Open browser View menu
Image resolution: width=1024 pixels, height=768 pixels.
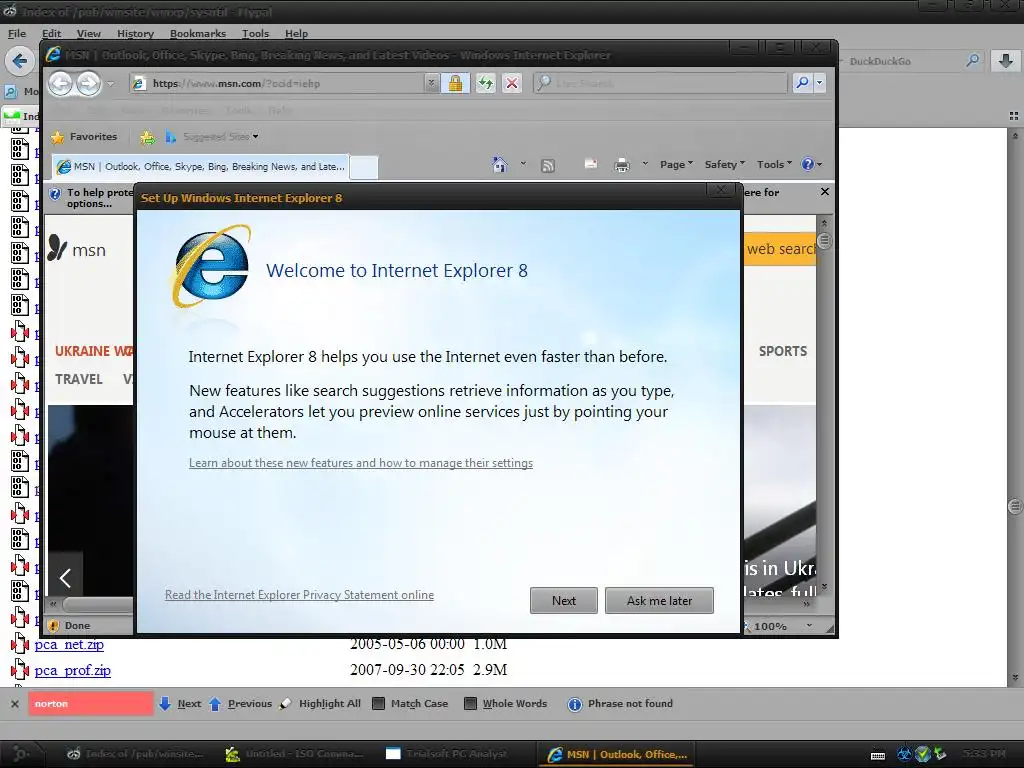click(x=89, y=33)
